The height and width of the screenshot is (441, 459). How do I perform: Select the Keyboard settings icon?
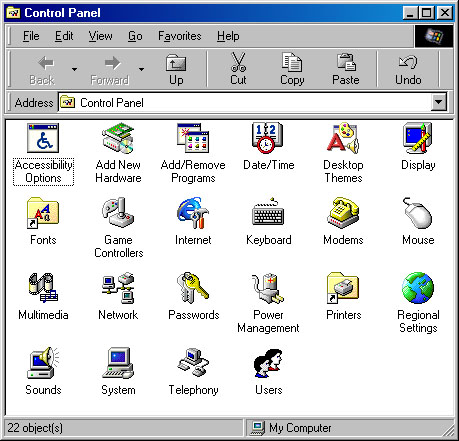point(268,213)
